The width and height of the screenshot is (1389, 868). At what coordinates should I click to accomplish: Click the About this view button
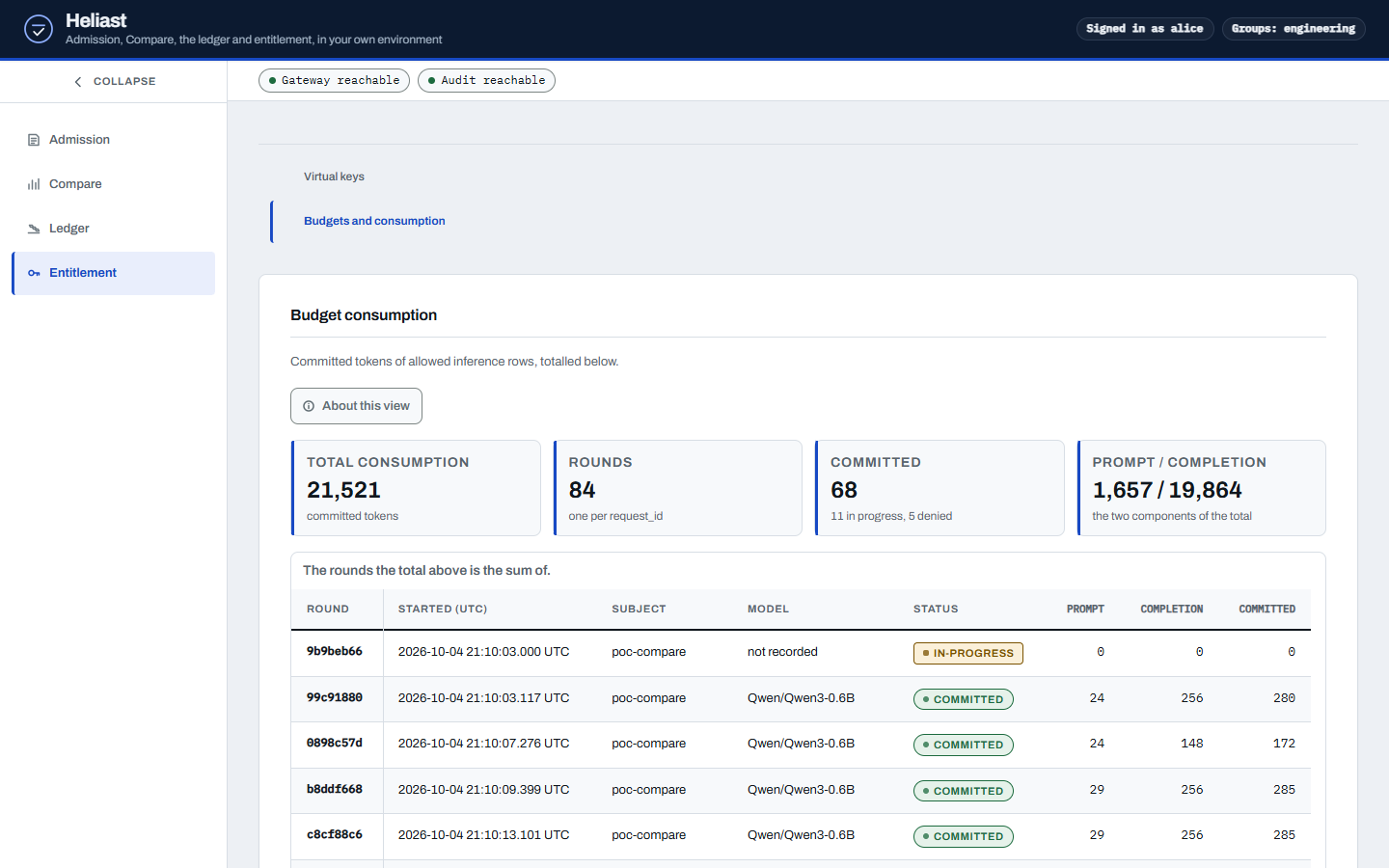pyautogui.click(x=356, y=406)
